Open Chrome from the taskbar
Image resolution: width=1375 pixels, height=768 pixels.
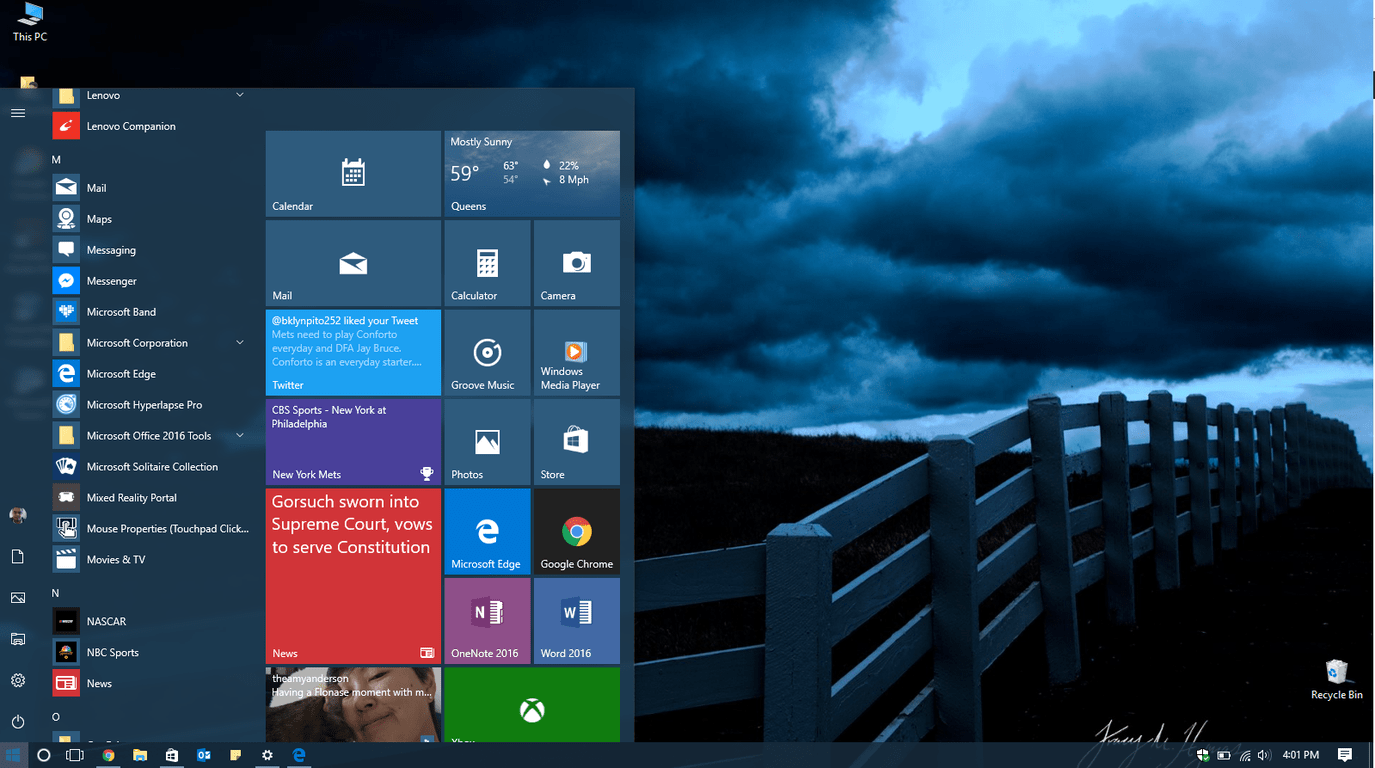108,755
